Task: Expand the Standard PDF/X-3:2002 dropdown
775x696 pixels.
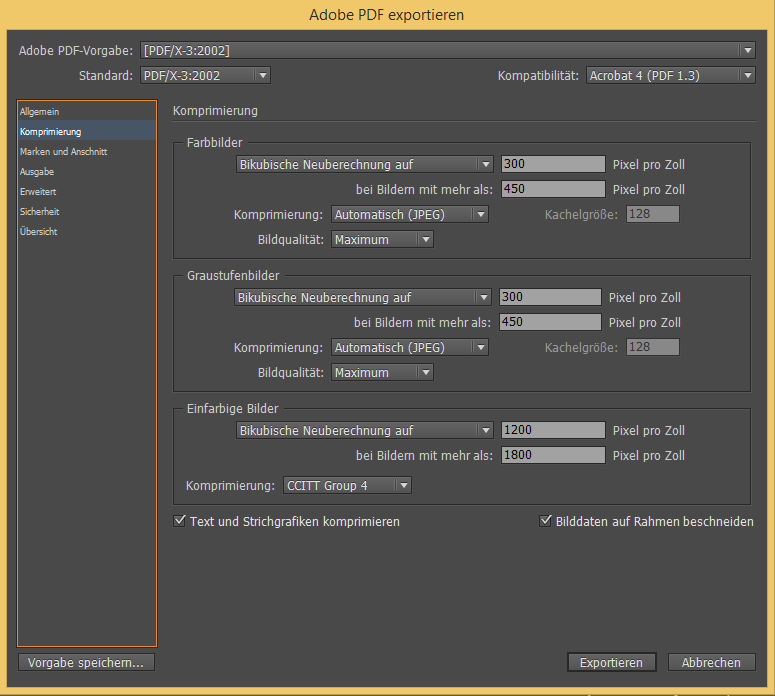Action: 205,75
